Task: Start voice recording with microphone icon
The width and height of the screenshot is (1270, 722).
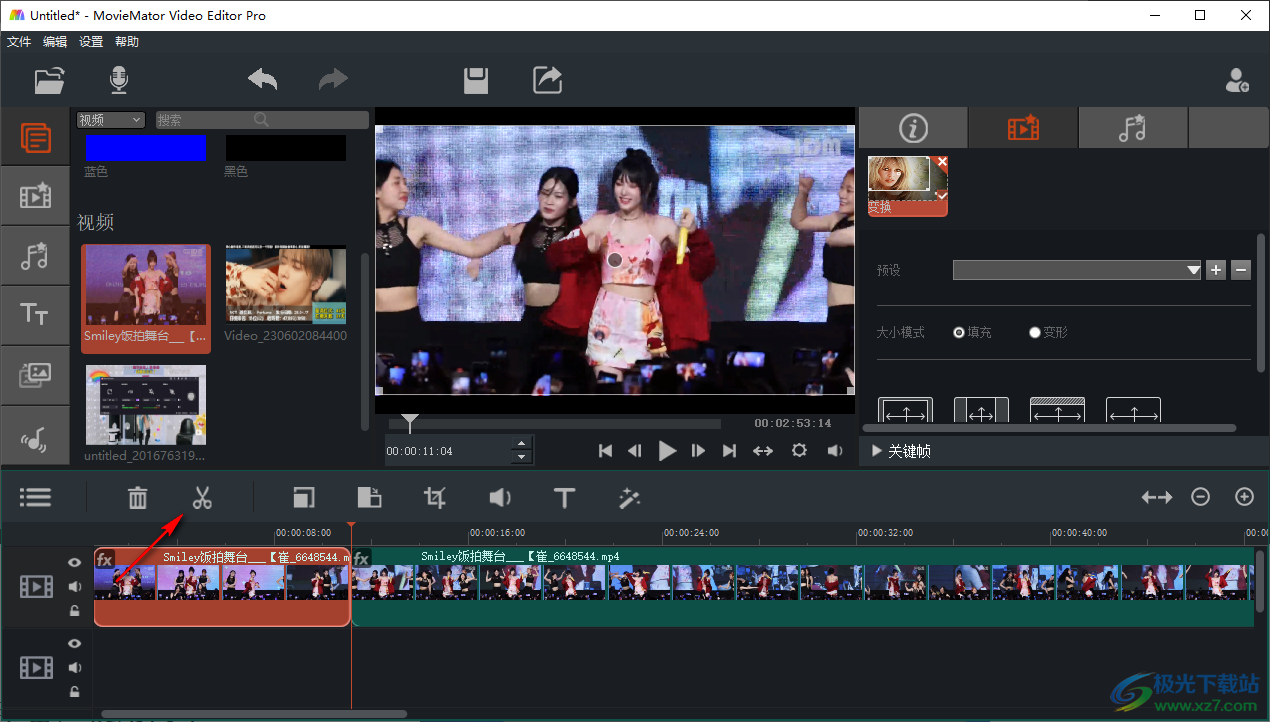Action: point(119,81)
